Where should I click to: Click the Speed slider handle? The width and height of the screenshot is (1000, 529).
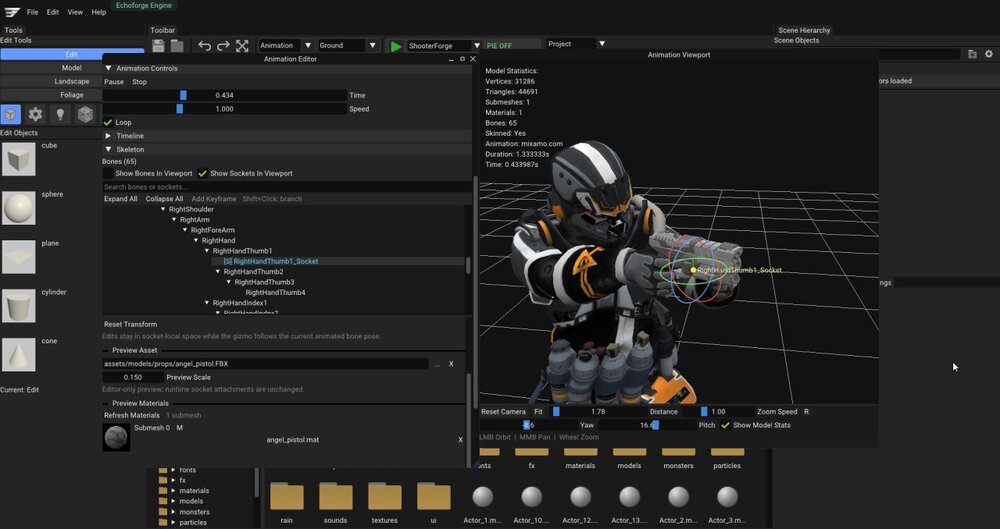pyautogui.click(x=179, y=109)
